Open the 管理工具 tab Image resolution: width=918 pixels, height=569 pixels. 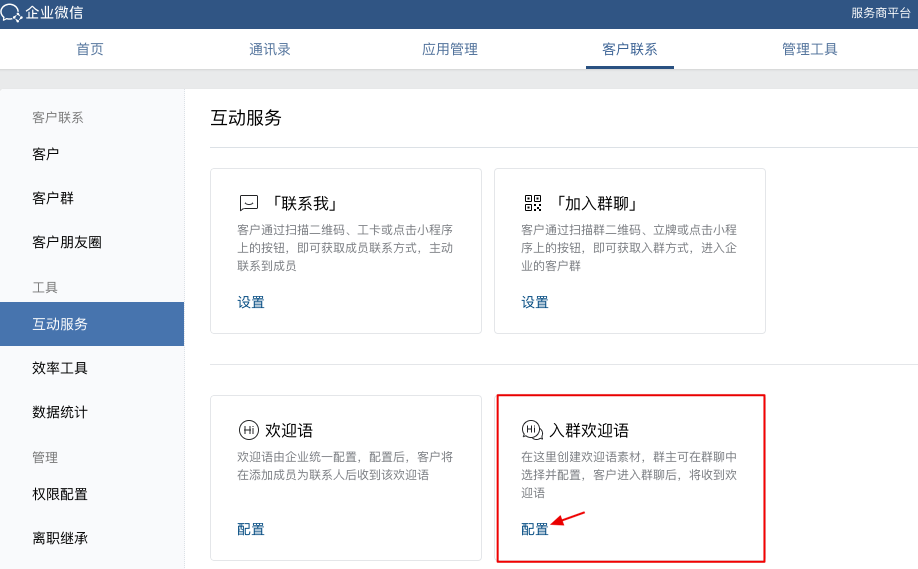pyautogui.click(x=810, y=49)
